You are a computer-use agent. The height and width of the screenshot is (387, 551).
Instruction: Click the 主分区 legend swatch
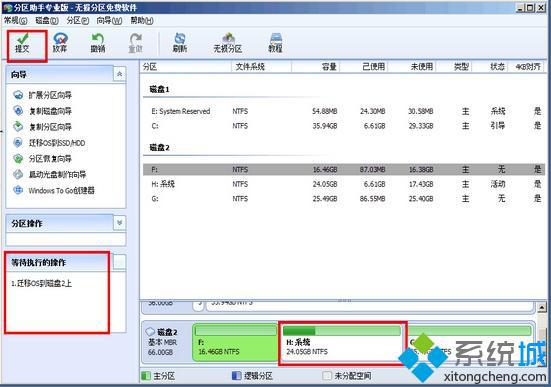click(145, 376)
